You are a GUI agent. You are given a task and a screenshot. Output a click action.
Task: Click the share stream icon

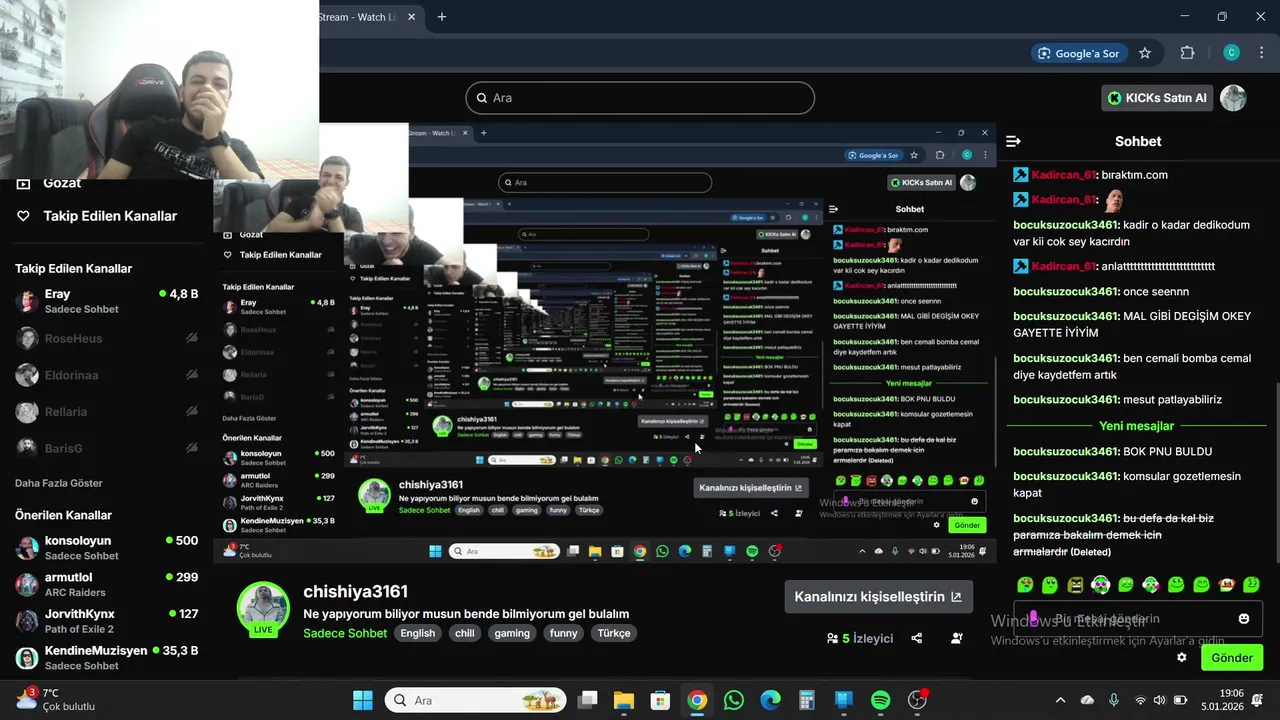coord(917,638)
